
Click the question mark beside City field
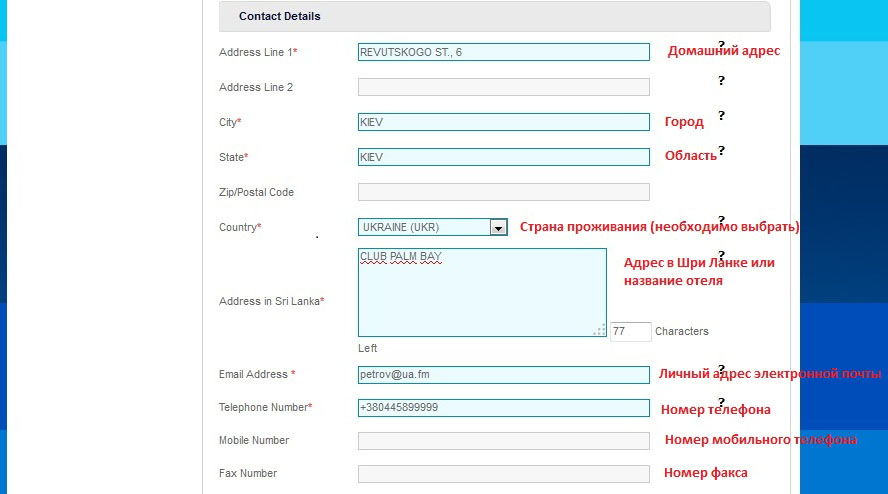(721, 115)
